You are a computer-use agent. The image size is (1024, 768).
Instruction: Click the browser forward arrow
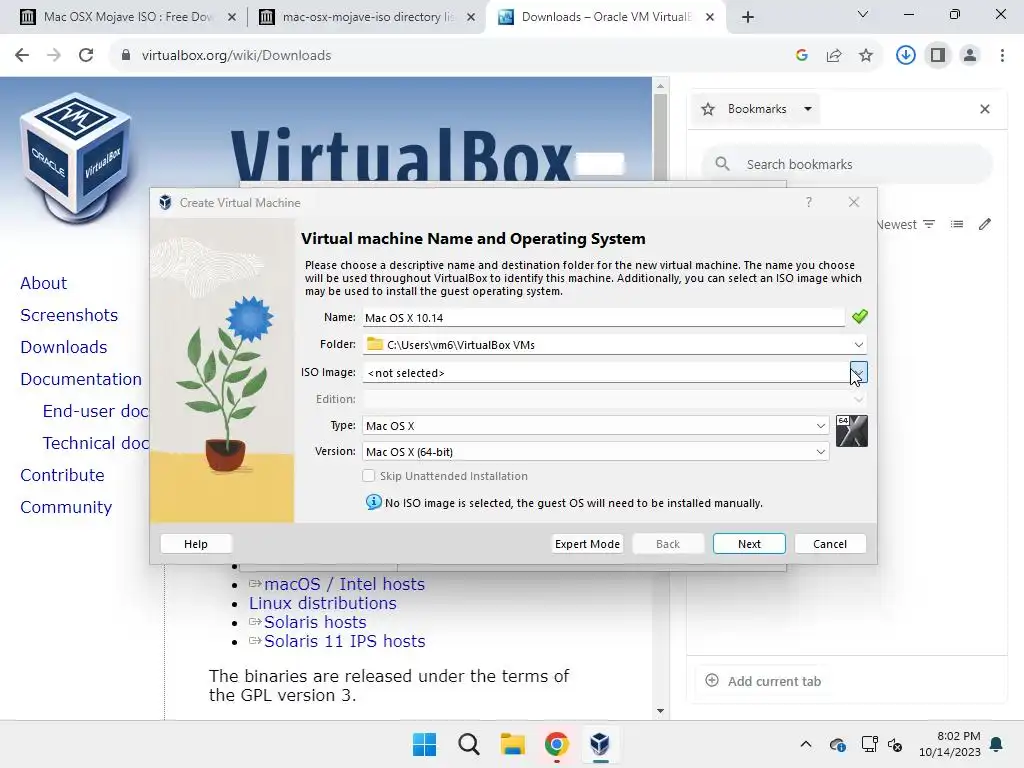(x=54, y=56)
